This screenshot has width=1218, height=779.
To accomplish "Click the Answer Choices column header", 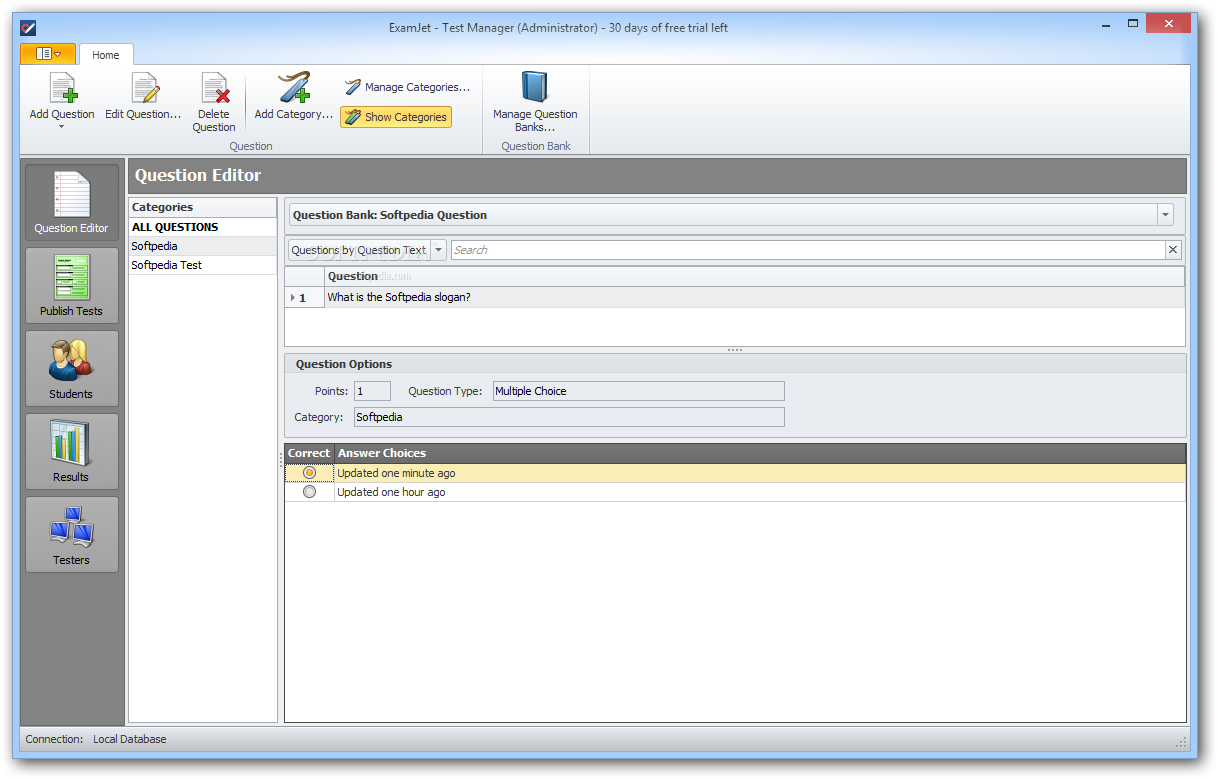I will (760, 453).
